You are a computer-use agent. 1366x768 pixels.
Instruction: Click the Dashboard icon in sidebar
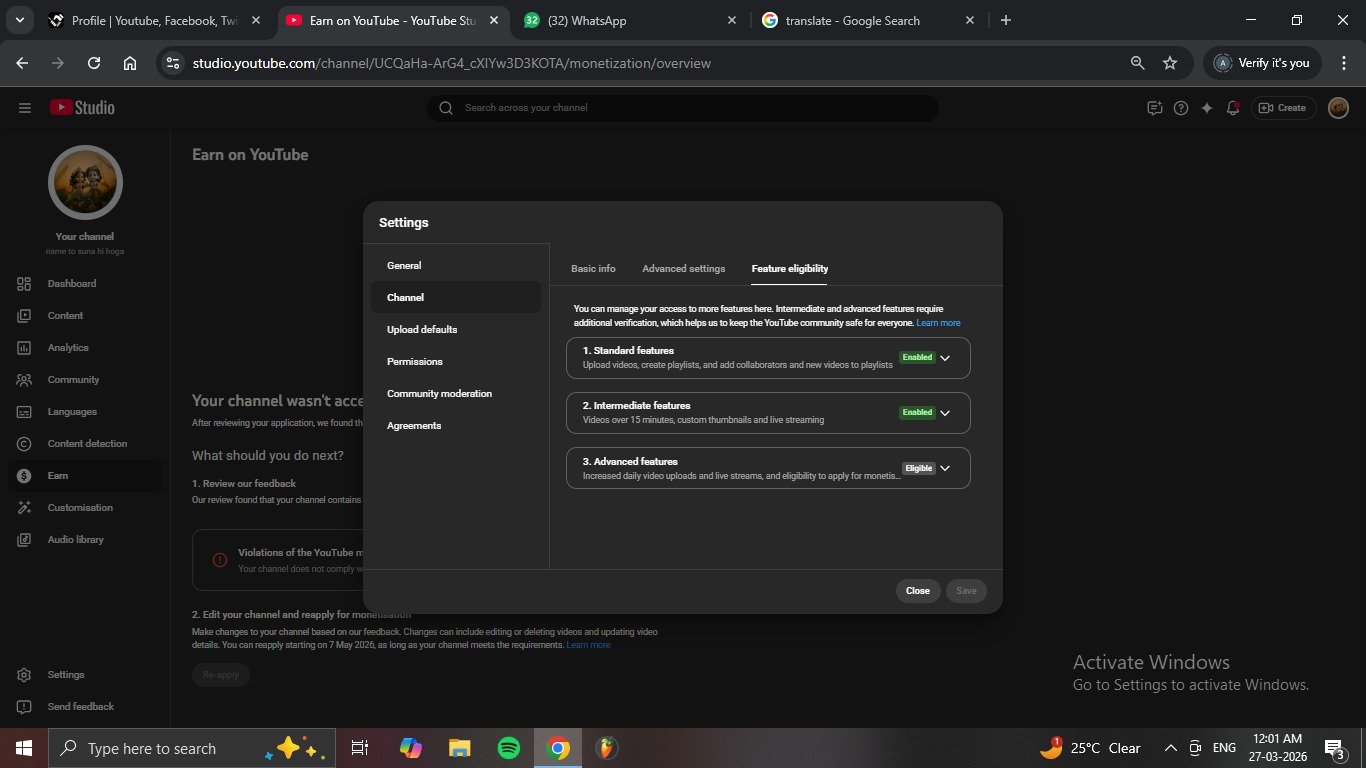coord(24,284)
